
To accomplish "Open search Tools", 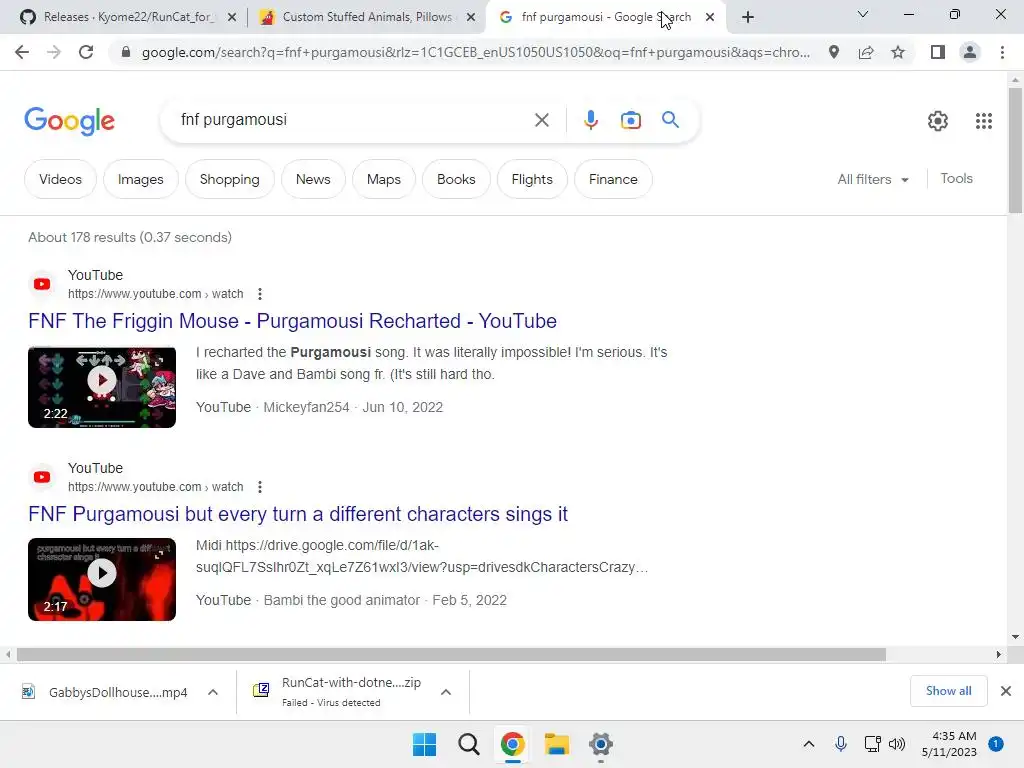I will pos(956,178).
